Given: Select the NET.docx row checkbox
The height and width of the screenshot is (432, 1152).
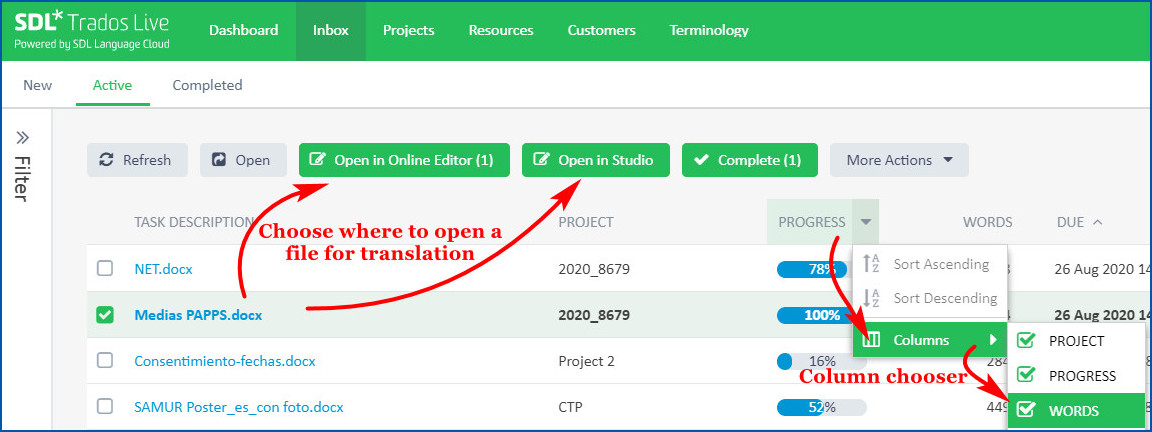Looking at the screenshot, I should pos(105,269).
